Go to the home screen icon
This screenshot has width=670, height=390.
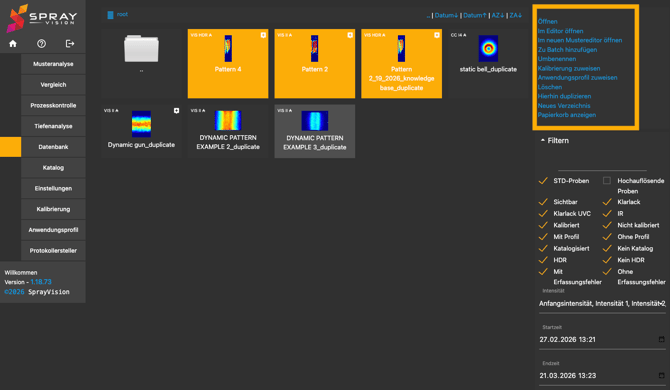tap(13, 44)
